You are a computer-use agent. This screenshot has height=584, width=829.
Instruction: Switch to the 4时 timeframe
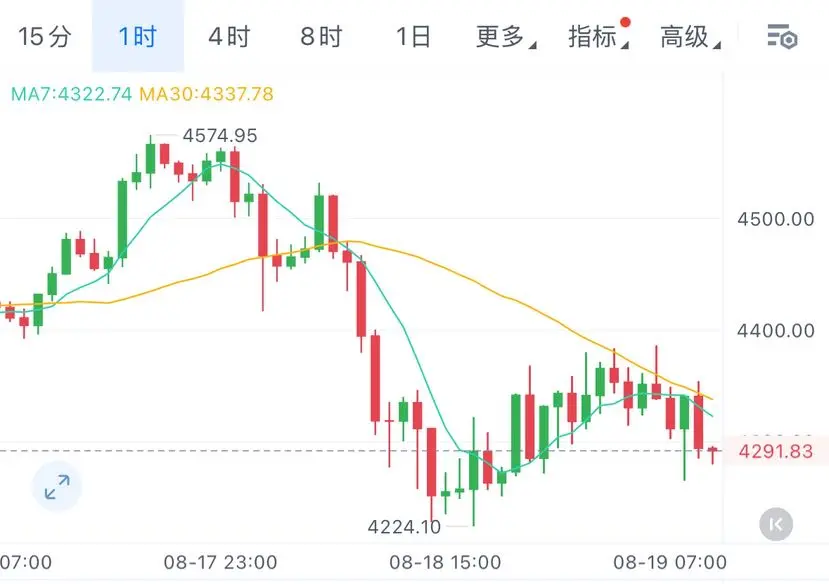pos(229,37)
